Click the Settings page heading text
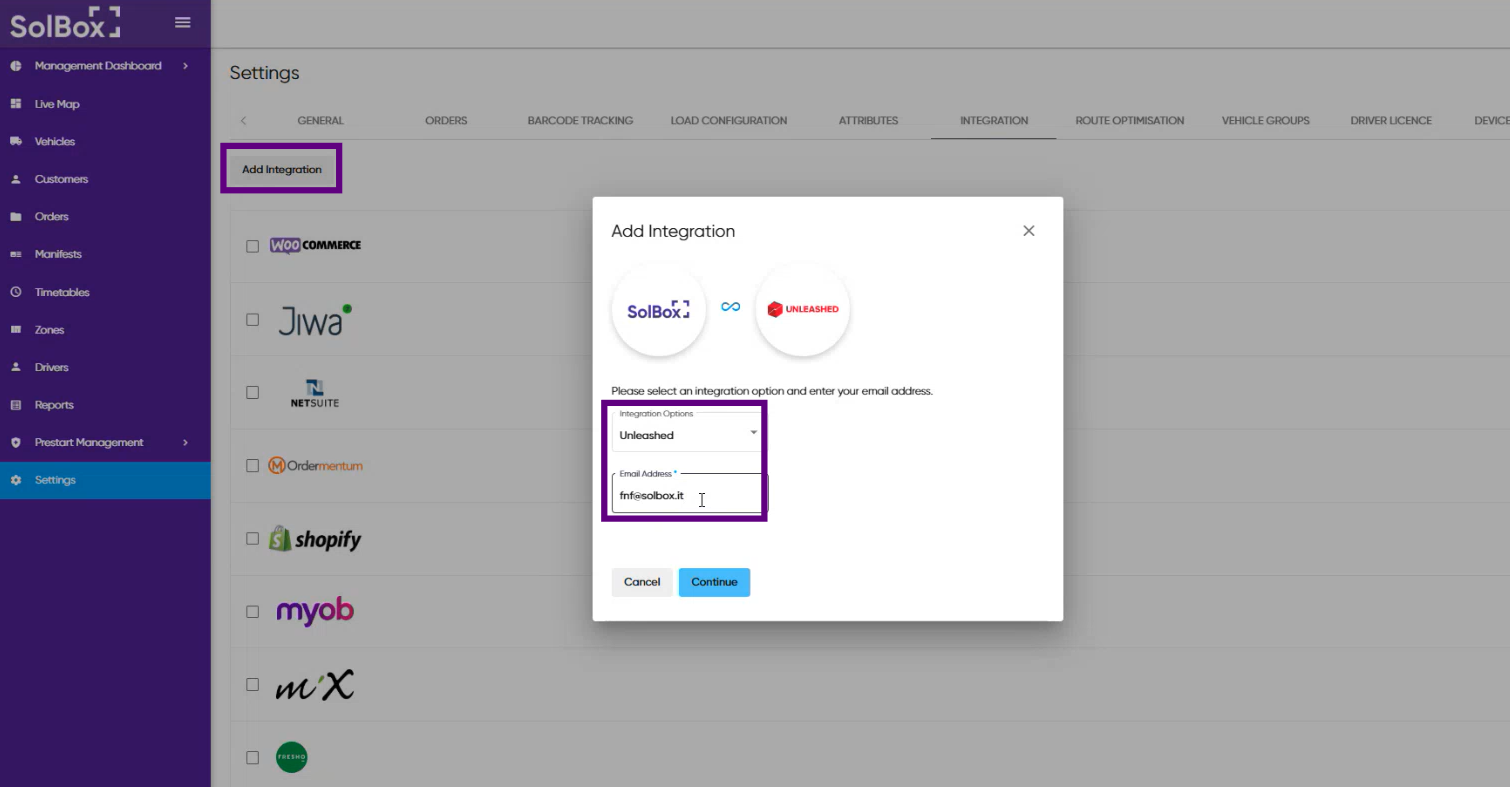Viewport: 1510px width, 787px height. pyautogui.click(x=264, y=73)
